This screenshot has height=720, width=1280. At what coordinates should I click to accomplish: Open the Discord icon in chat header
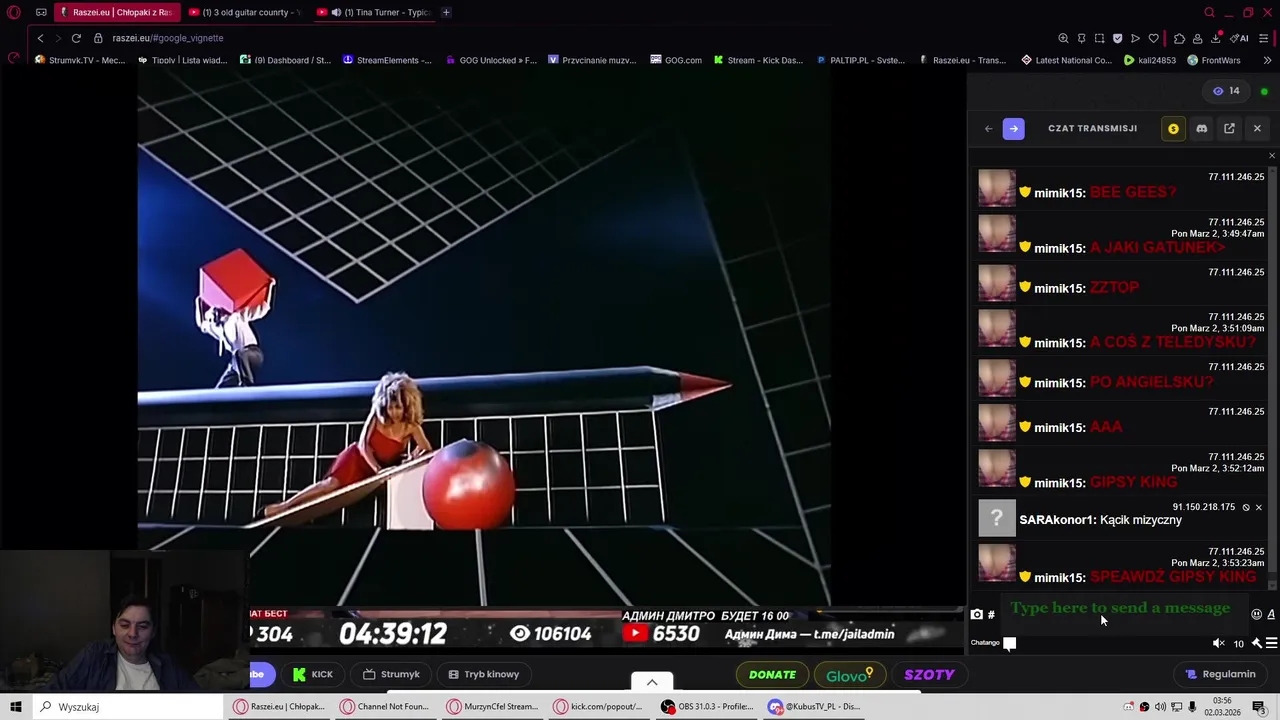tap(1201, 128)
